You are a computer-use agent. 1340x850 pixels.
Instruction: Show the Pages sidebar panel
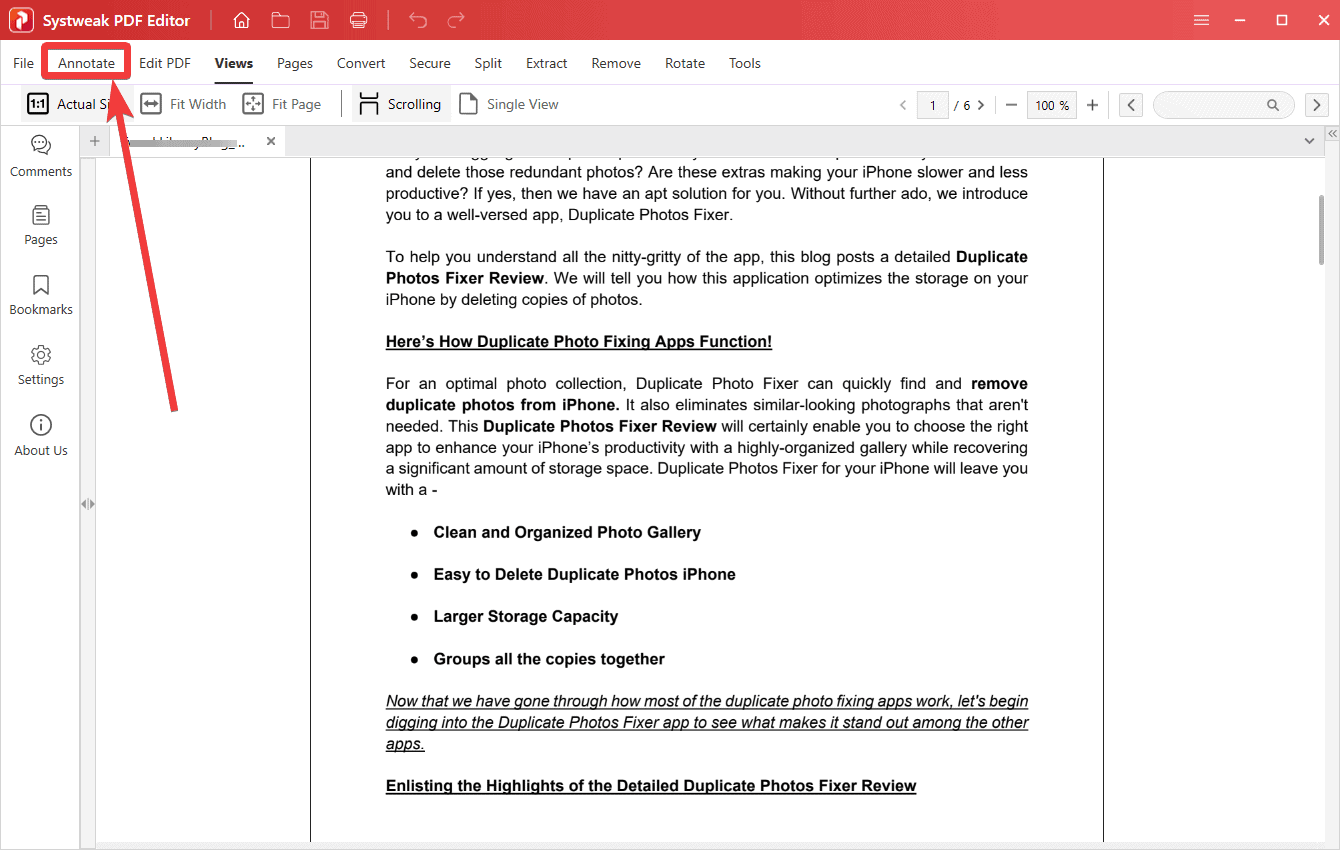(x=41, y=226)
